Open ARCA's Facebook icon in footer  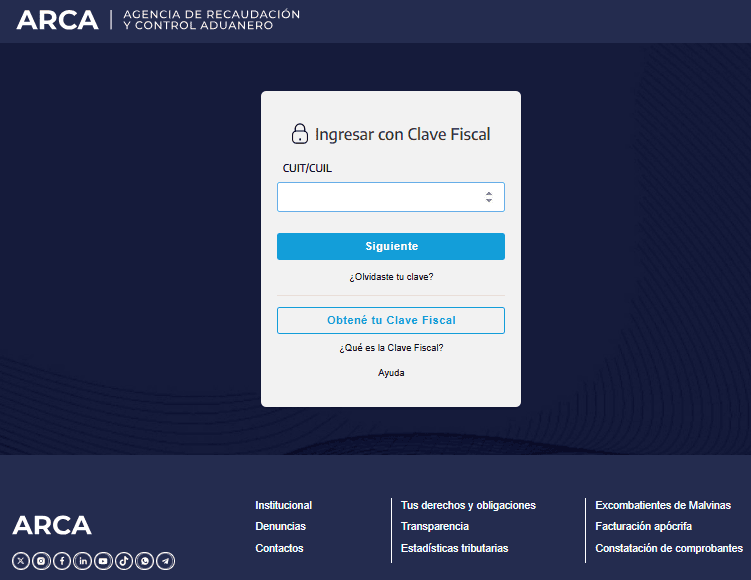62,561
